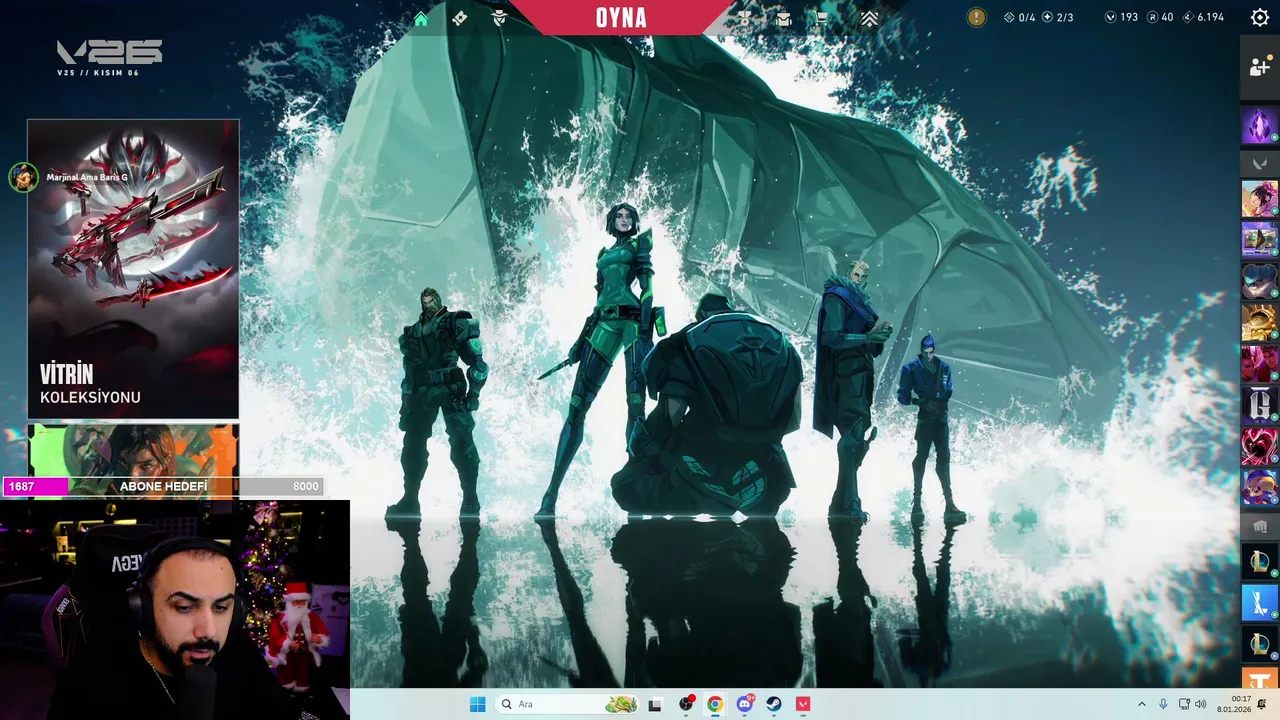1280x720 pixels.
Task: Click the red OYNA play button
Action: tap(621, 18)
